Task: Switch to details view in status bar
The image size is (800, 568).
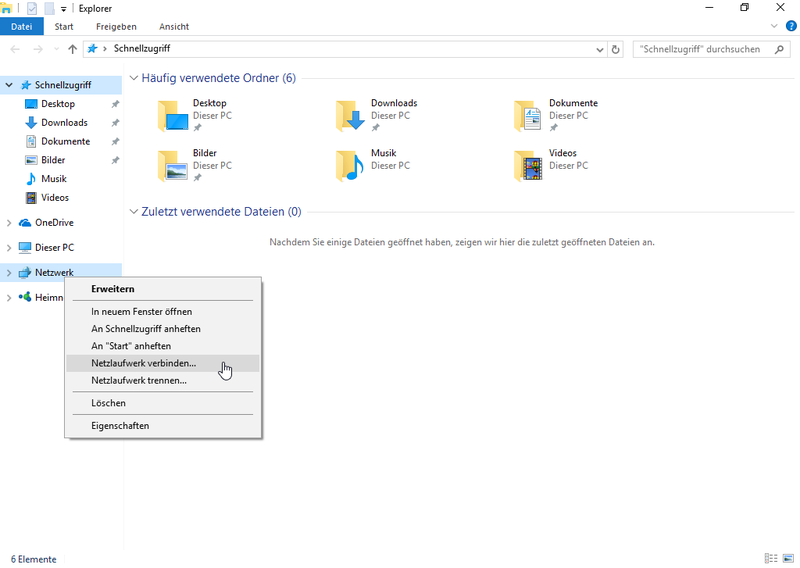Action: click(x=771, y=559)
